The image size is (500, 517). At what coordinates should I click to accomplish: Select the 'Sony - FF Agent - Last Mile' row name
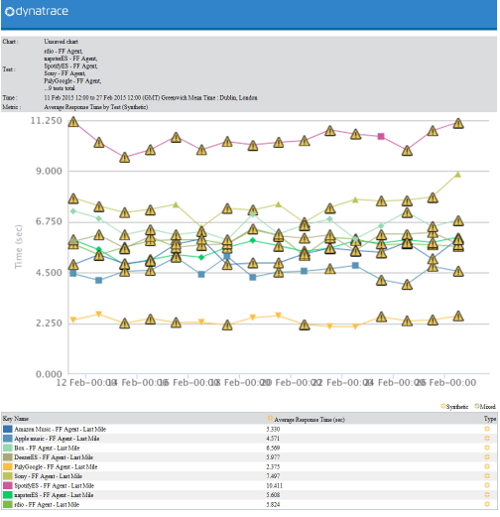click(48, 476)
